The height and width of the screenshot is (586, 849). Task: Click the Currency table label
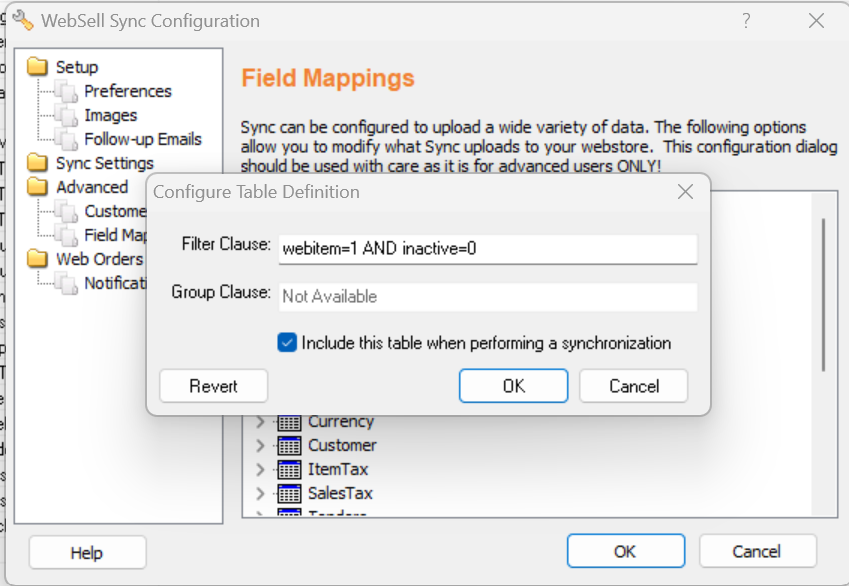pyautogui.click(x=341, y=422)
